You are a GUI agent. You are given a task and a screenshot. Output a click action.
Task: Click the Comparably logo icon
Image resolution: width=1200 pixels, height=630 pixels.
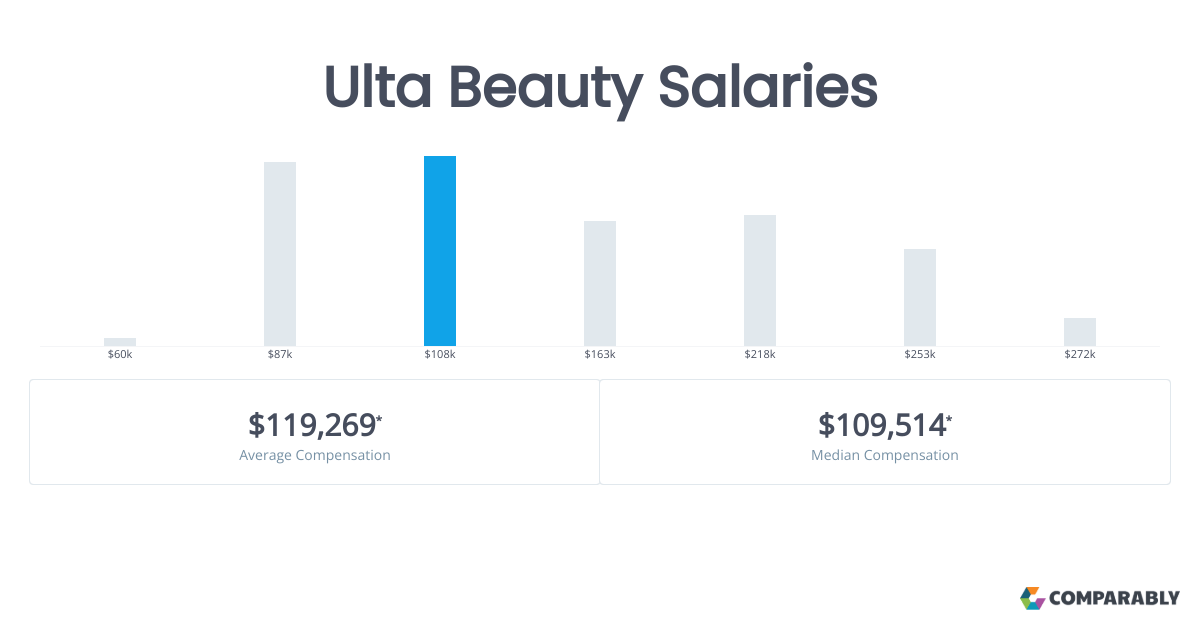click(1032, 598)
